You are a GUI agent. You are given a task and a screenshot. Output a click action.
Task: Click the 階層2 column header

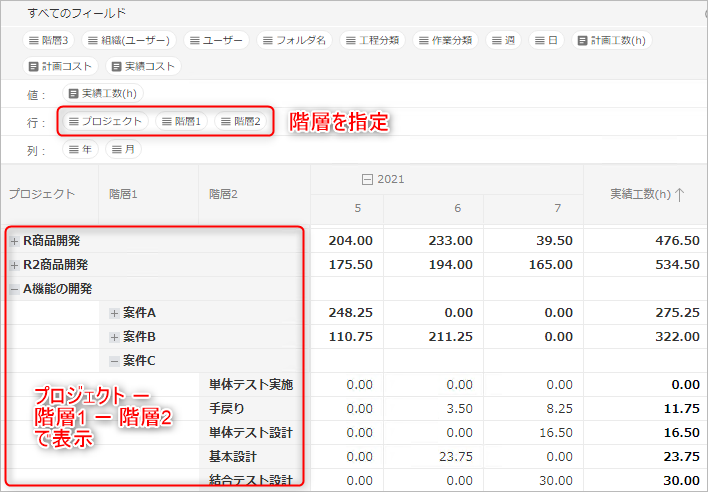coord(223,194)
